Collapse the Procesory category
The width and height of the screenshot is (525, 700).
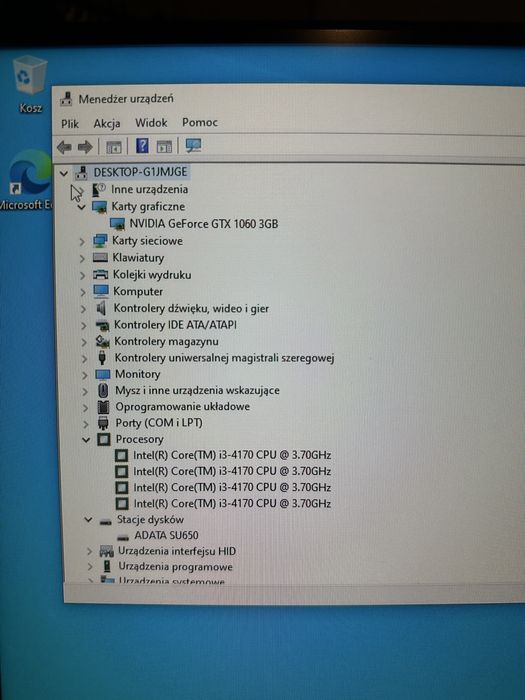tap(86, 440)
